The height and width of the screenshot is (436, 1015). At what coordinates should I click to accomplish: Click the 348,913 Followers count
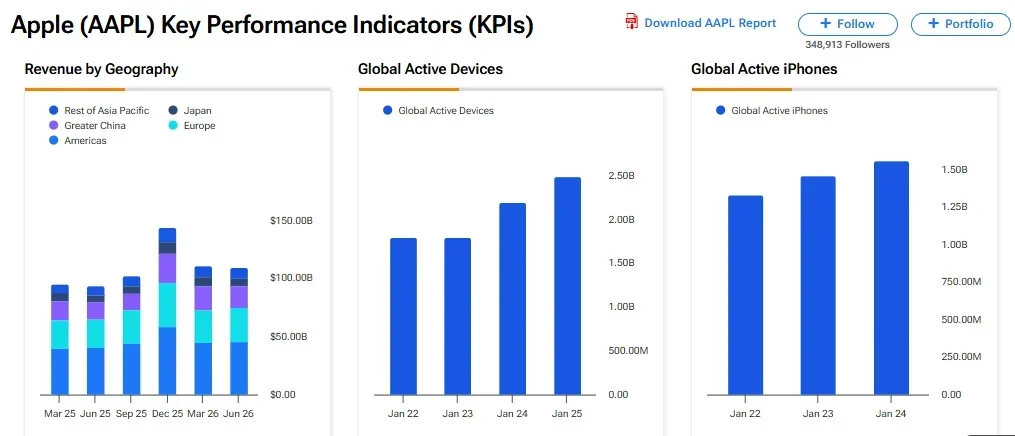click(847, 45)
